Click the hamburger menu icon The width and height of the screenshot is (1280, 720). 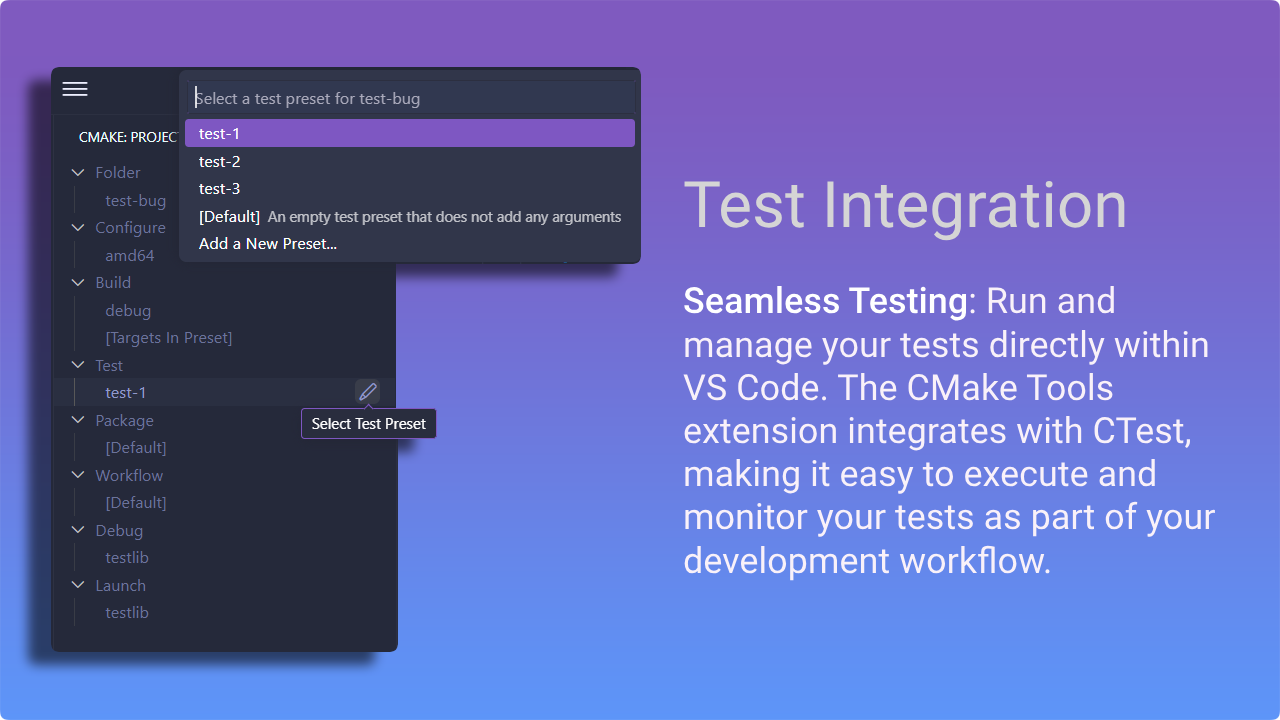coord(75,89)
